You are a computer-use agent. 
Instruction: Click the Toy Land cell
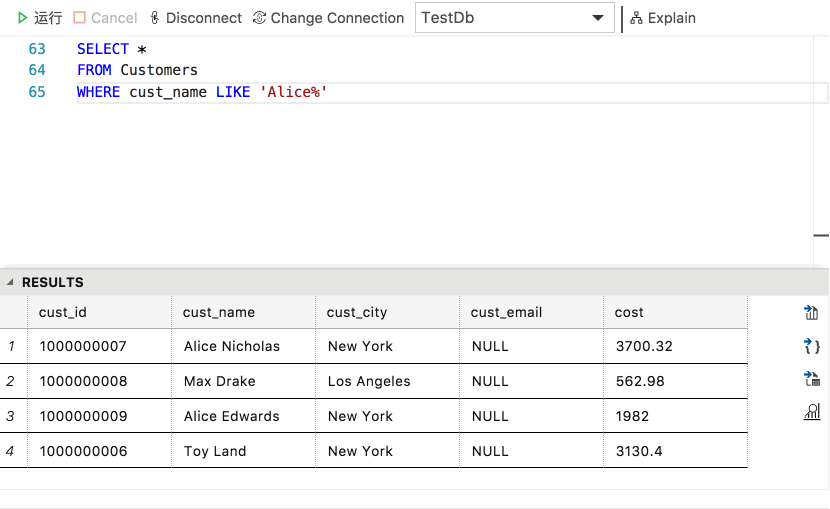click(x=243, y=451)
